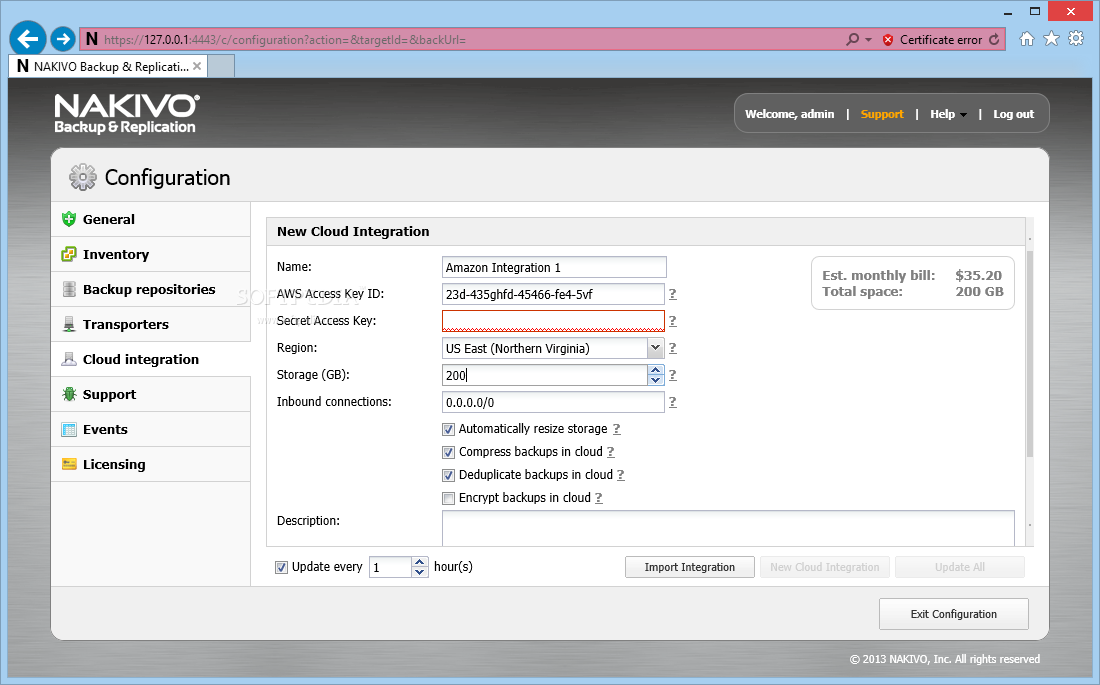Click the Log out link
This screenshot has width=1100, height=685.
tap(1013, 114)
